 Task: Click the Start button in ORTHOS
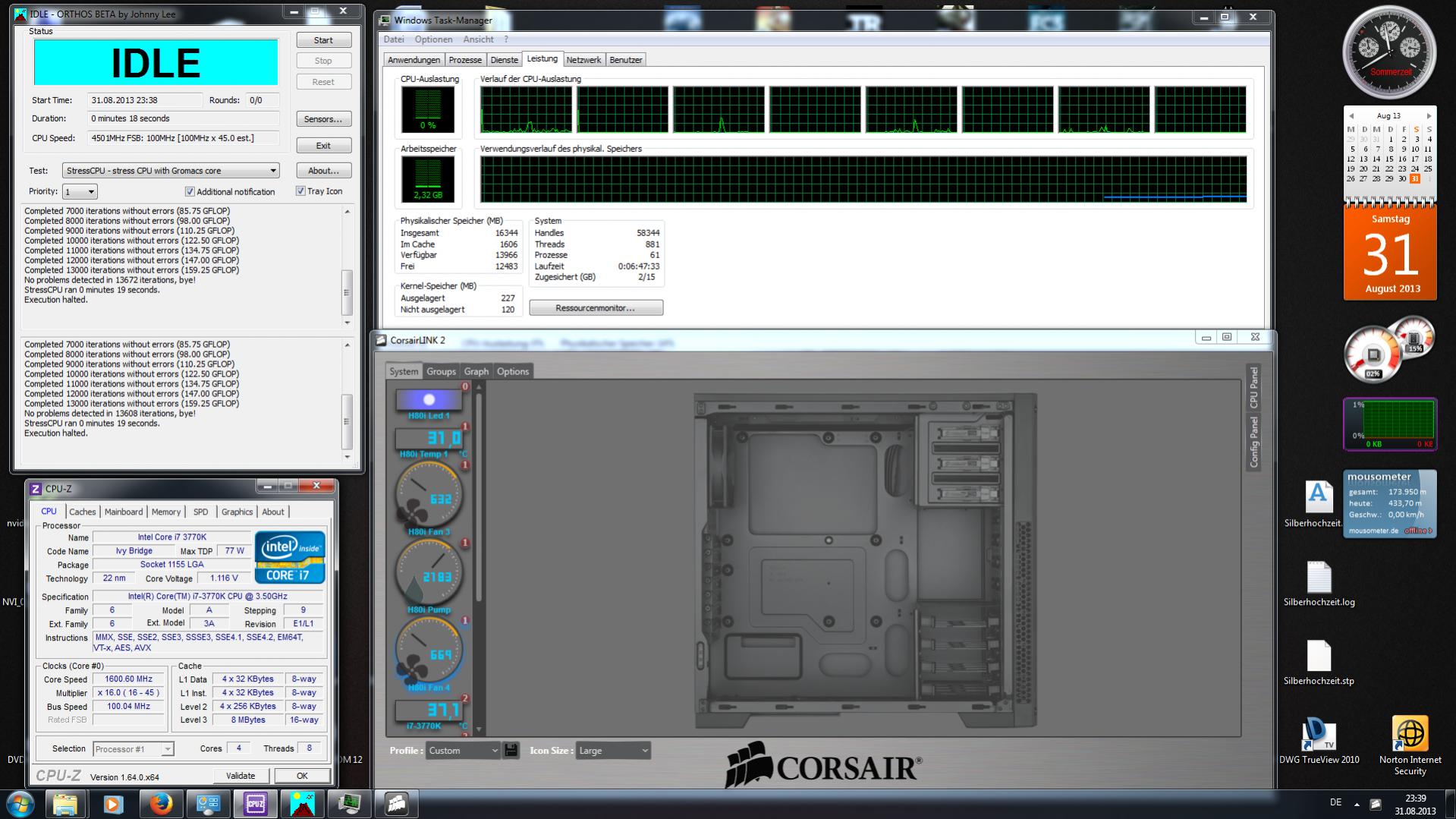pyautogui.click(x=323, y=40)
